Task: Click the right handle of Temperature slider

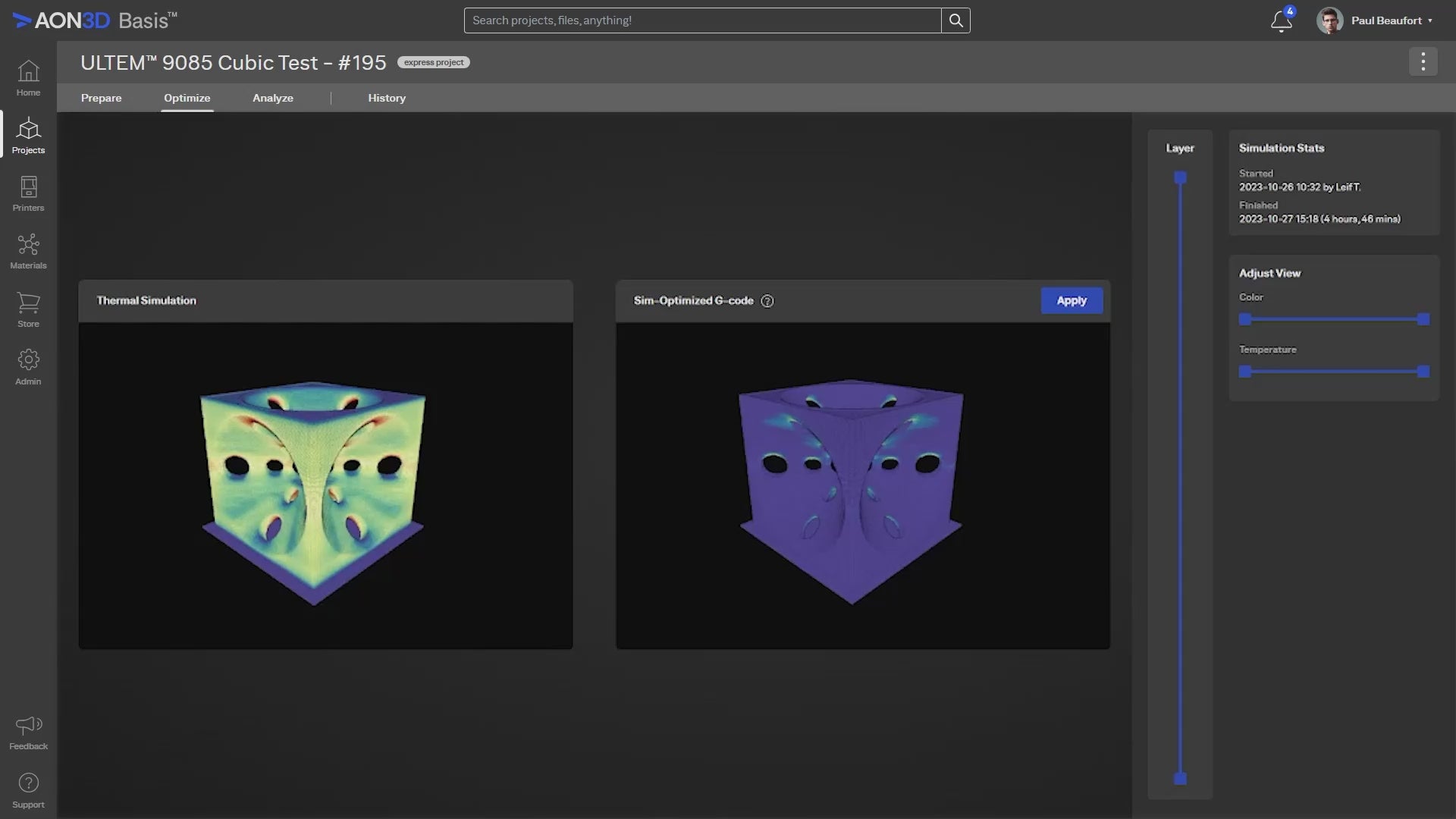Action: pos(1423,372)
